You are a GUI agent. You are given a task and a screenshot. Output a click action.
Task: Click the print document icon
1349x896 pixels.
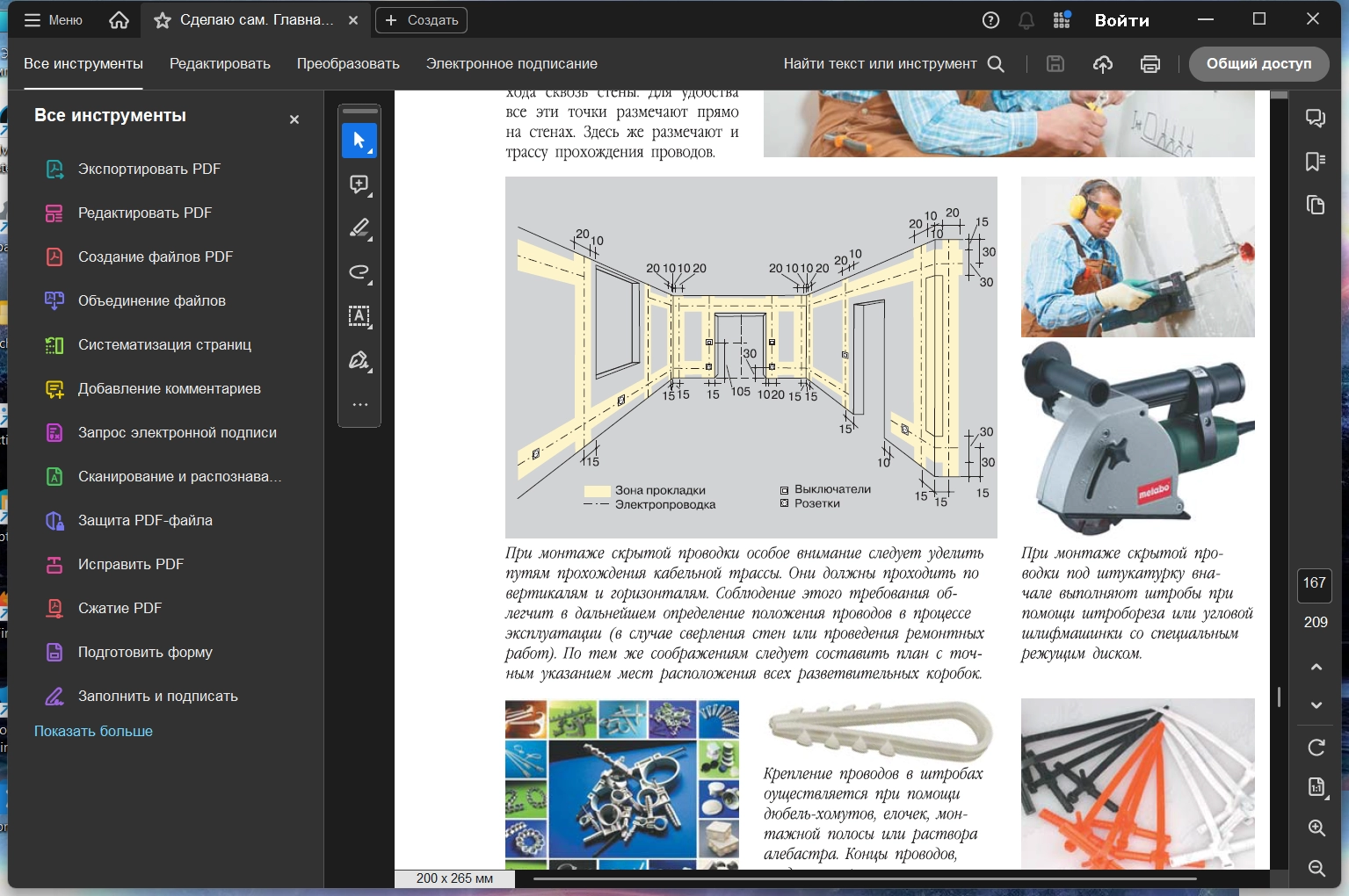pos(1150,64)
